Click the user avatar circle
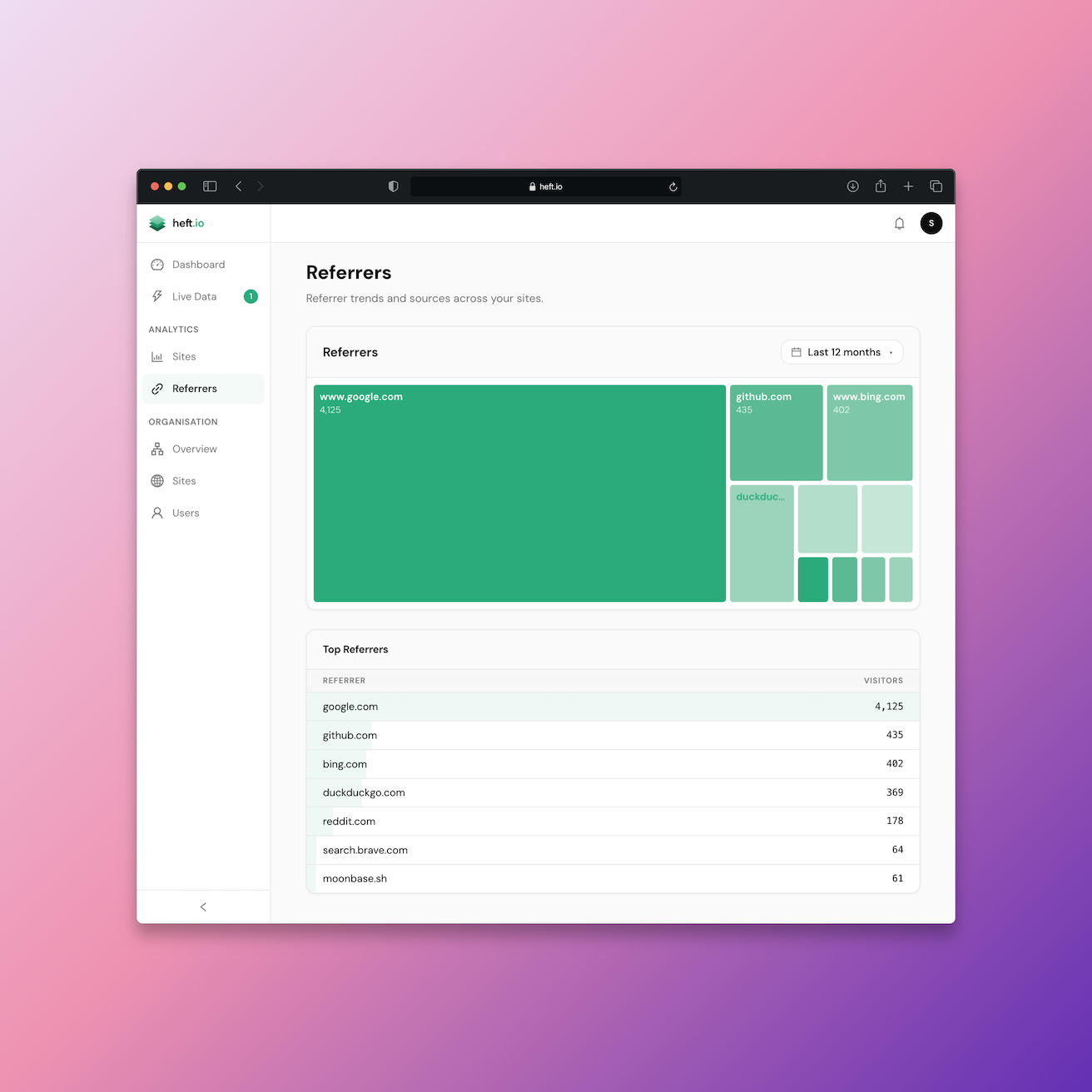 (931, 223)
